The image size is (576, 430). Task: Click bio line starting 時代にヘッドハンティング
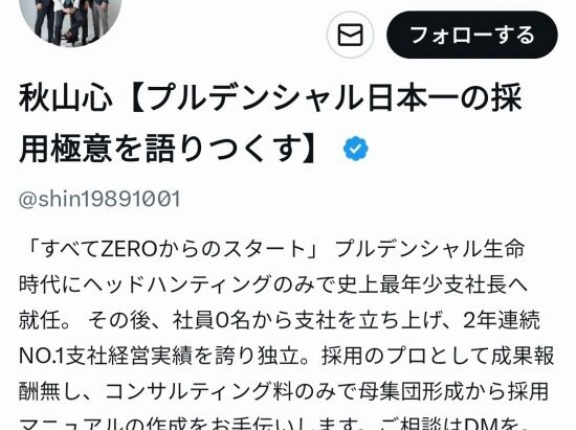(x=273, y=284)
